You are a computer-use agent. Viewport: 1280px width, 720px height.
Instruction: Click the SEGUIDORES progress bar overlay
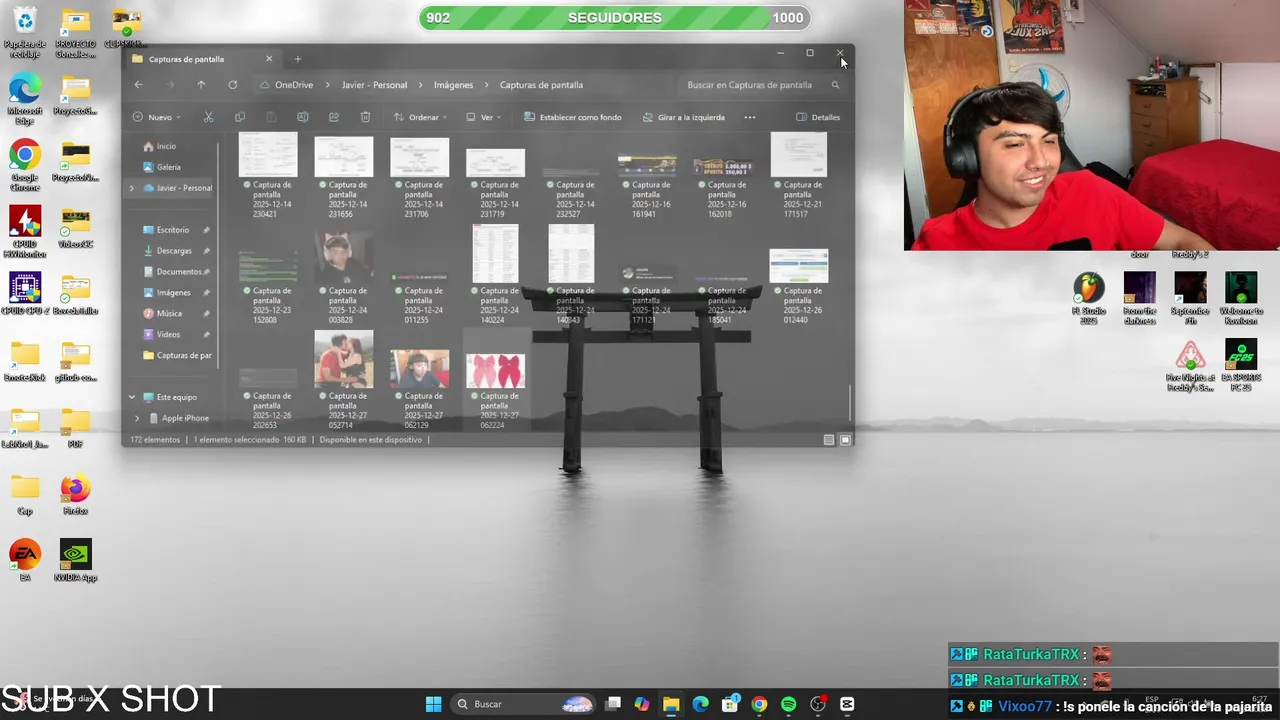click(x=614, y=18)
